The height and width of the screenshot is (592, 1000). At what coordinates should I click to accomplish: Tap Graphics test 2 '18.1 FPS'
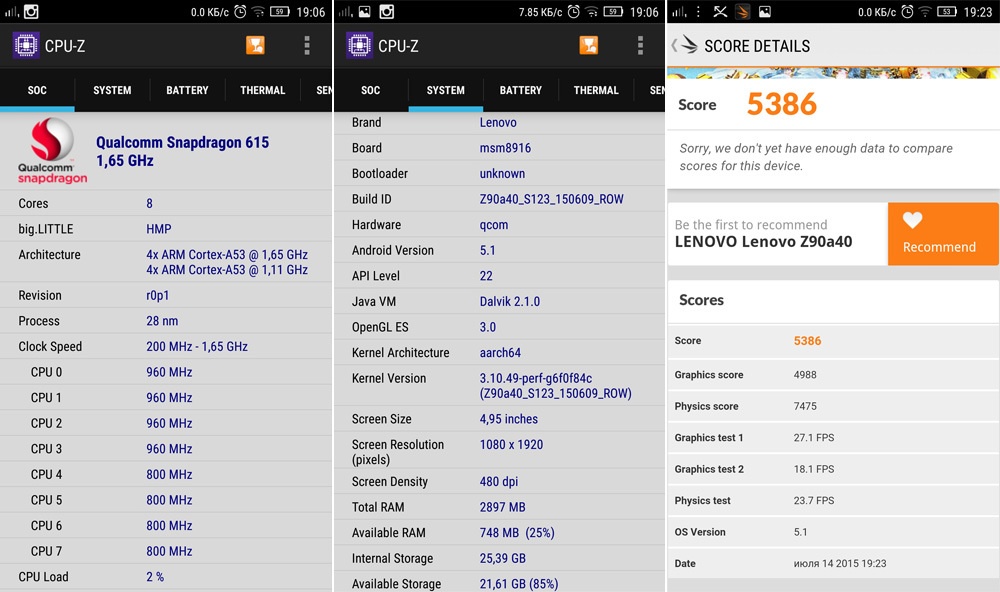pyautogui.click(x=814, y=469)
